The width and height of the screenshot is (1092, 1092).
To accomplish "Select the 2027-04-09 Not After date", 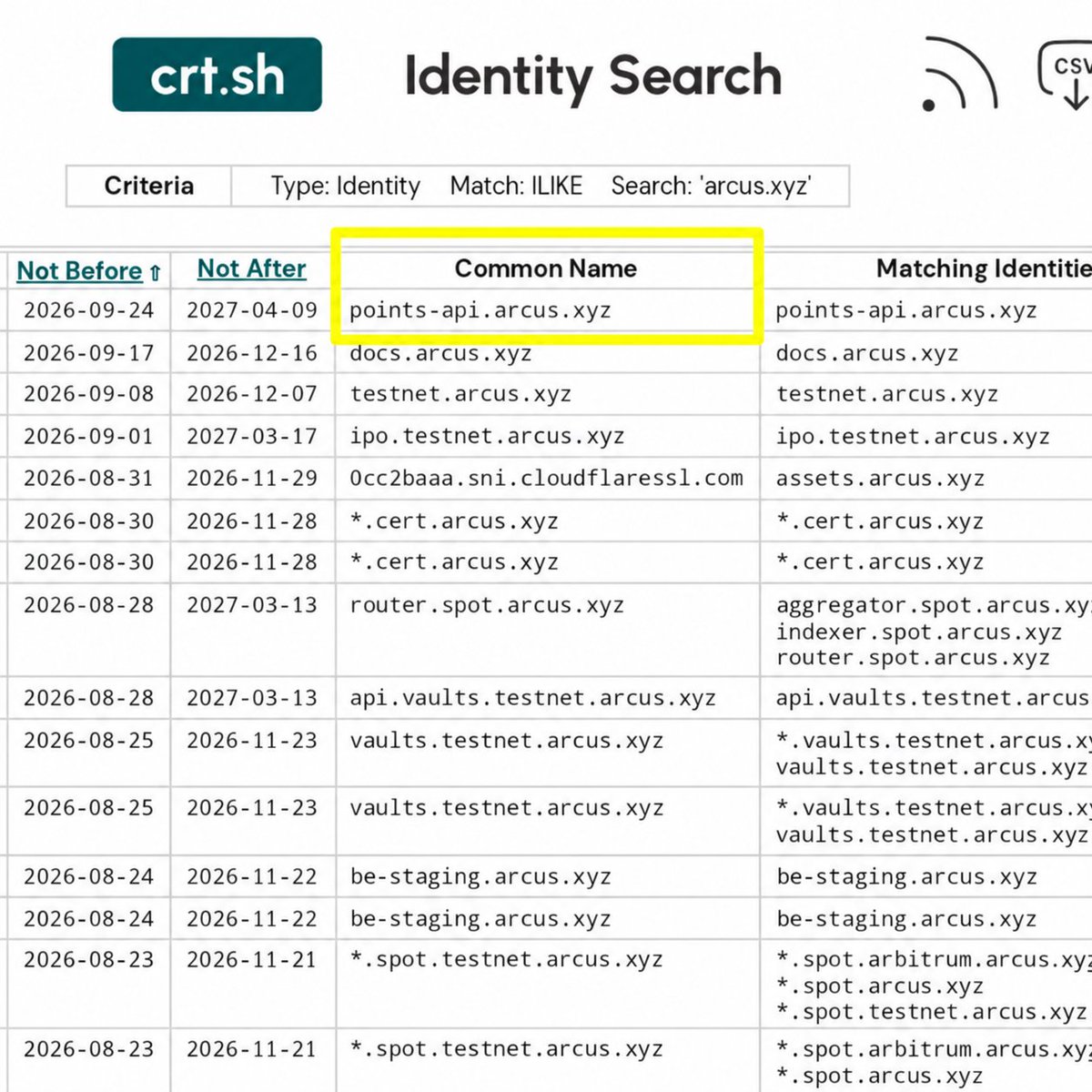I will point(252,310).
